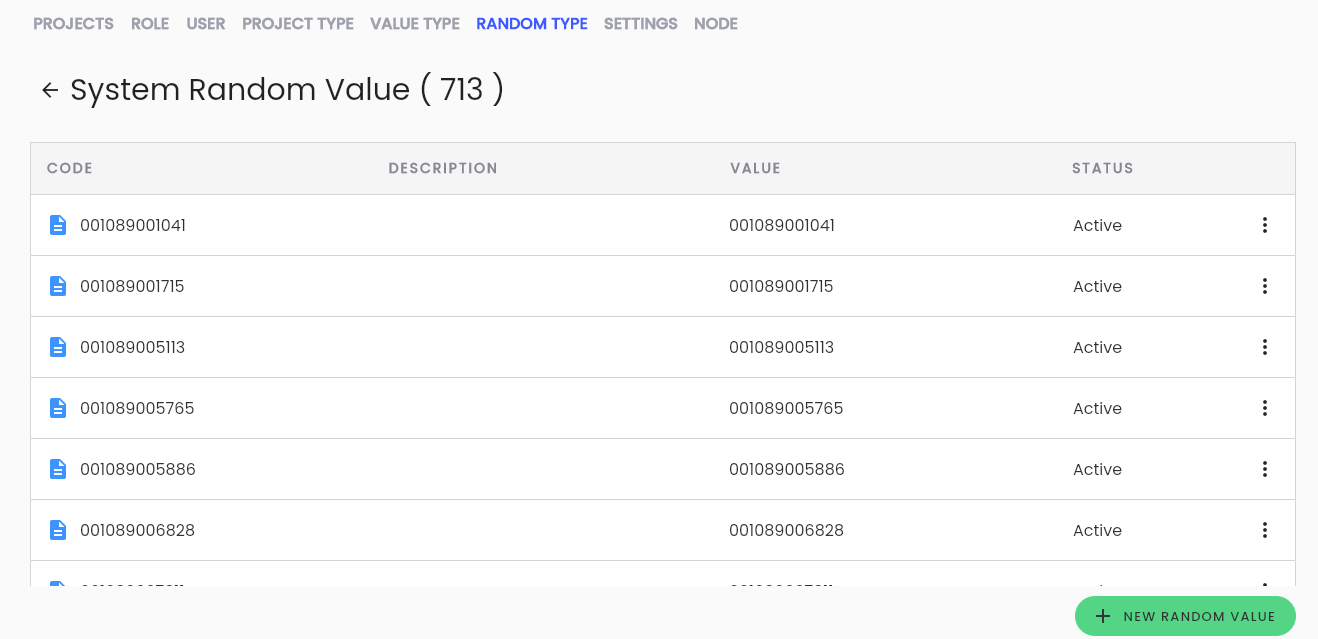Open the Node tab
1318x639 pixels.
(716, 24)
